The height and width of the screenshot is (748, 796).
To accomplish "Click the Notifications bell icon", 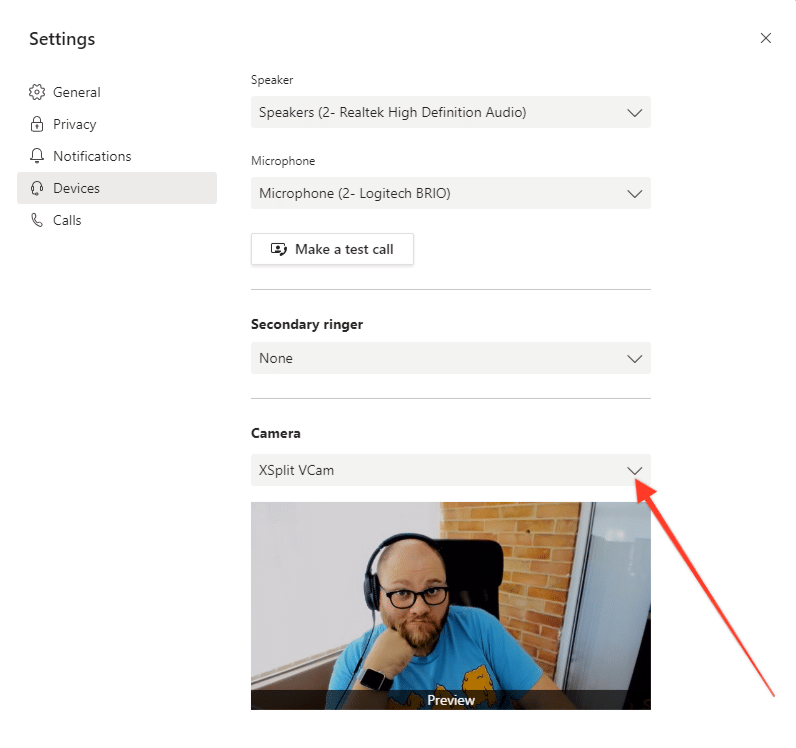I will (x=37, y=156).
